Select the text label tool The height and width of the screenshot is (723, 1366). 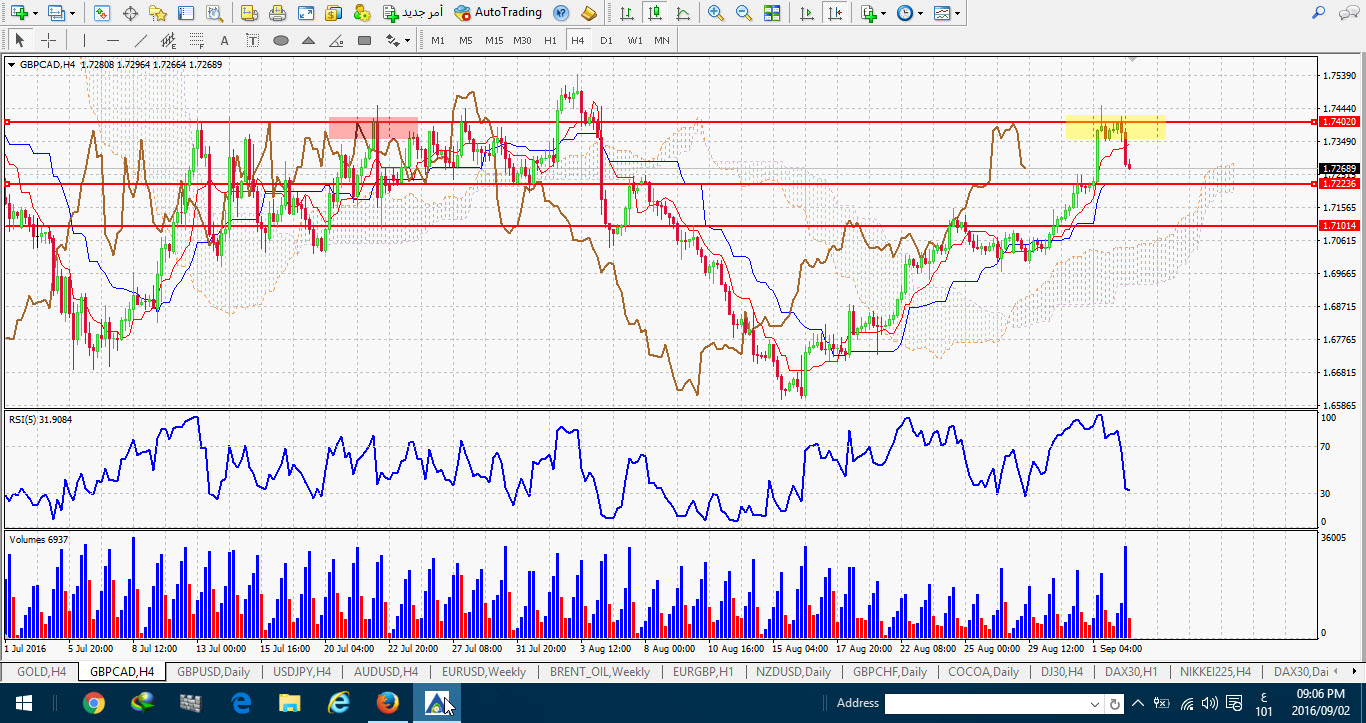point(252,40)
